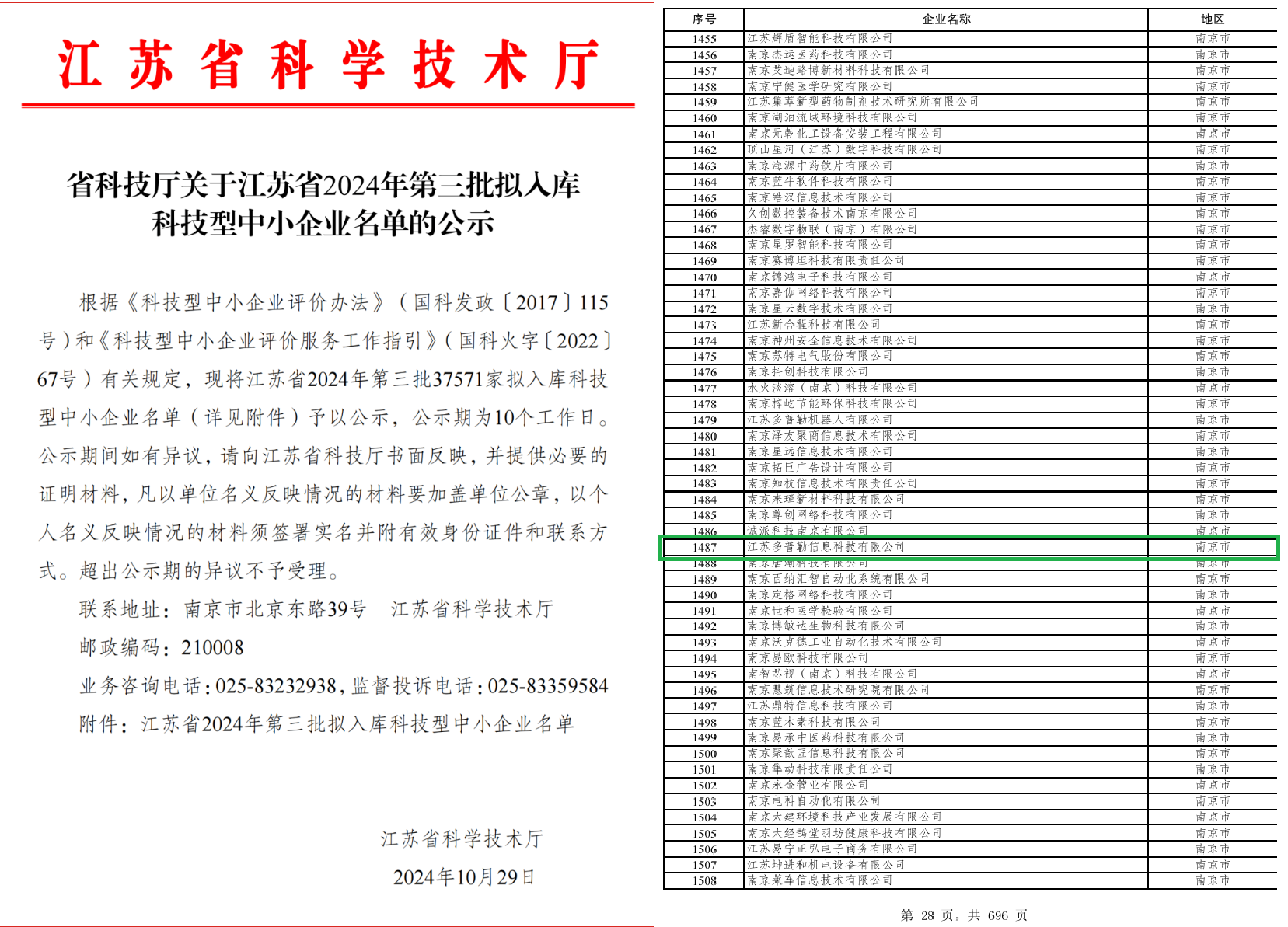Image resolution: width=1288 pixels, height=927 pixels.
Task: Click company 南京锦鸿电子科技有限公司
Action: (x=820, y=277)
